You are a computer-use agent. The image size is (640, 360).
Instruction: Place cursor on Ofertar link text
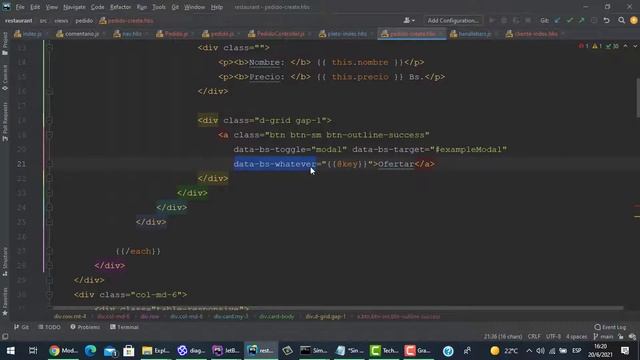(396, 164)
